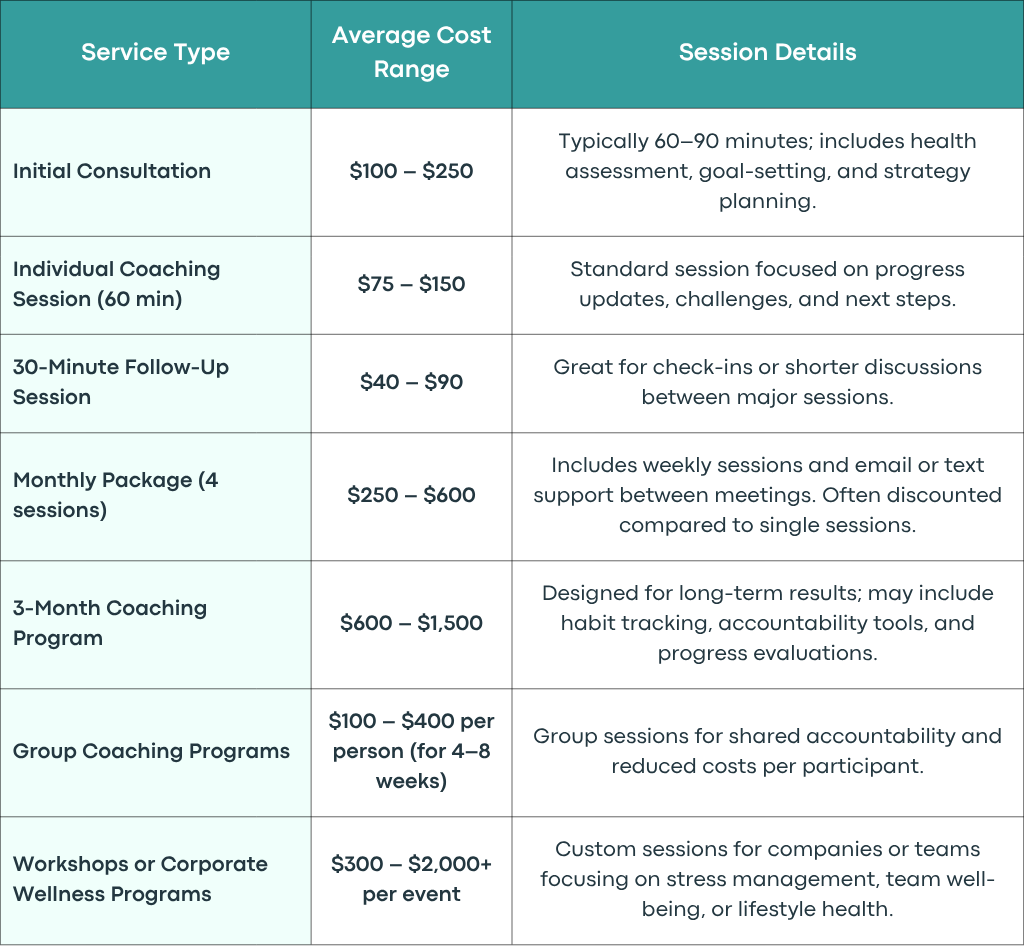Click the $40 – $90 price cell
This screenshot has width=1024, height=946.
[x=411, y=382]
